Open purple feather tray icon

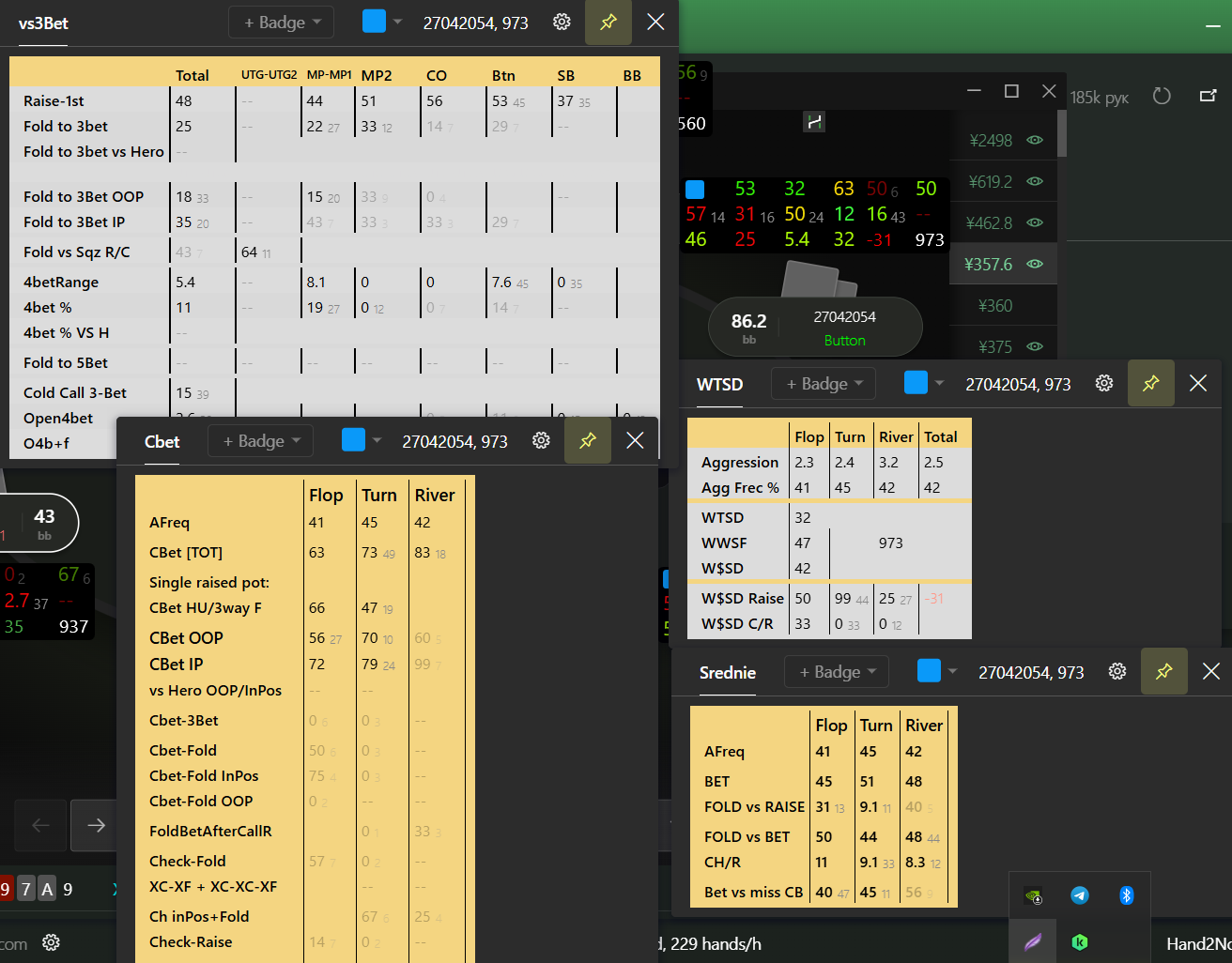[1033, 942]
